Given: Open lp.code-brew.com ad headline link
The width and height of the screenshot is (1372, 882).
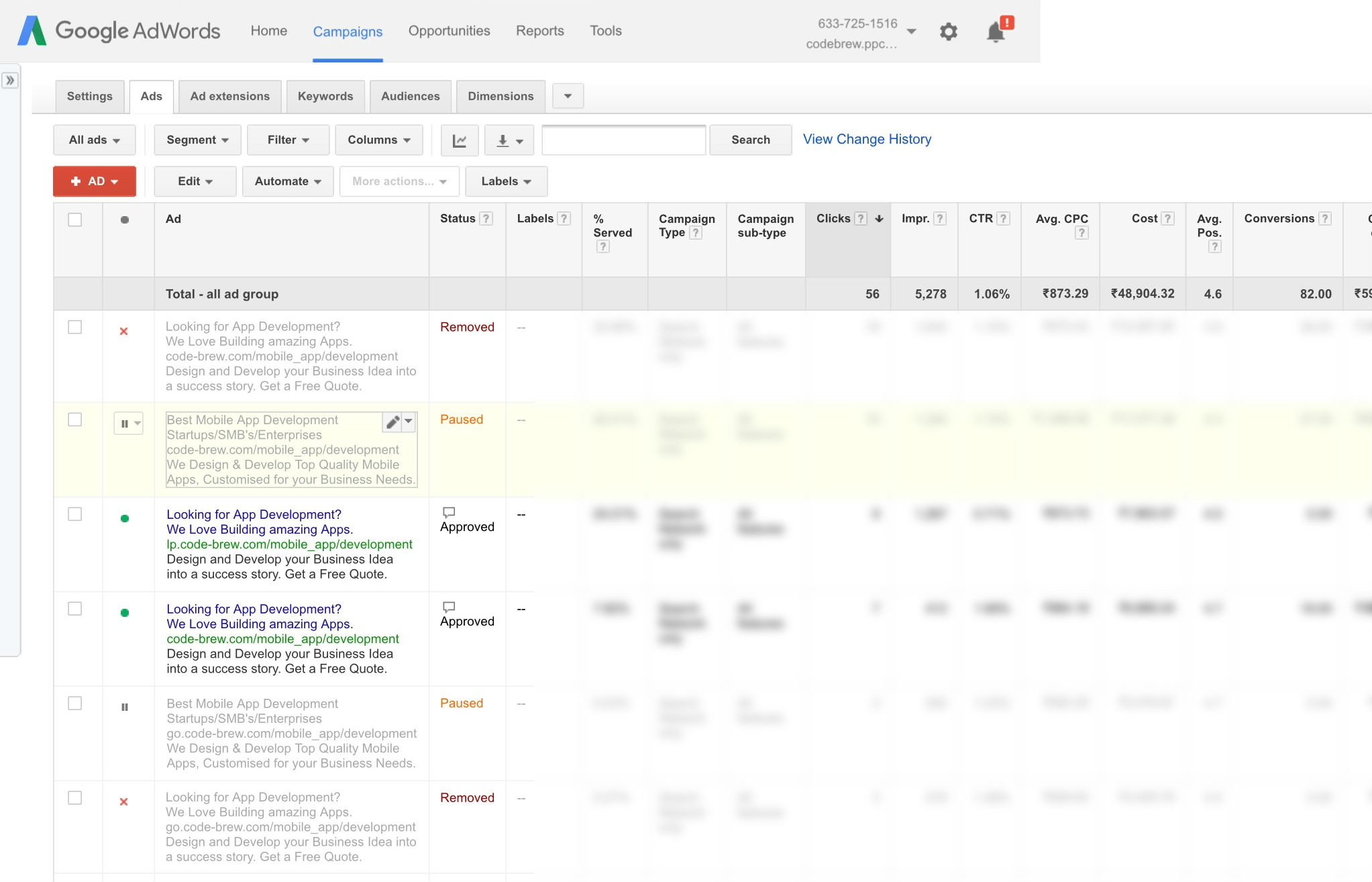Looking at the screenshot, I should coord(254,515).
